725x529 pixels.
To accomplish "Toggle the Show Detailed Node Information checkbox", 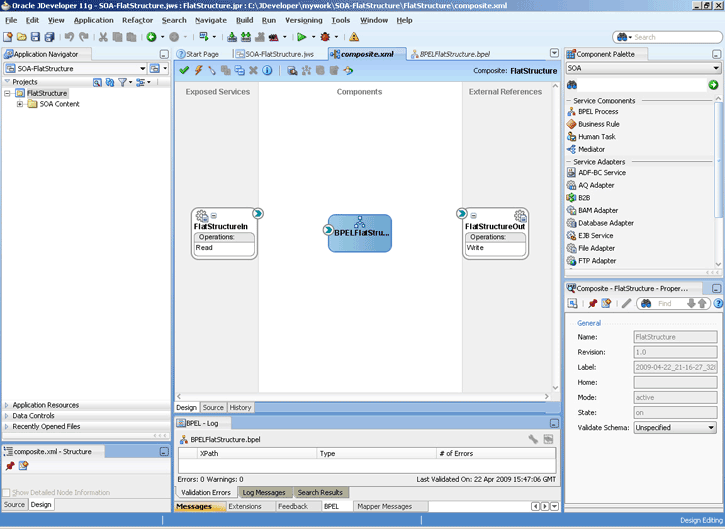I will click(x=7, y=492).
